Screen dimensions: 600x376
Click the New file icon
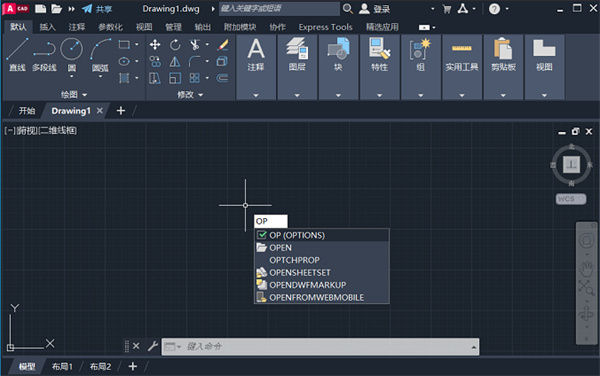pos(41,8)
